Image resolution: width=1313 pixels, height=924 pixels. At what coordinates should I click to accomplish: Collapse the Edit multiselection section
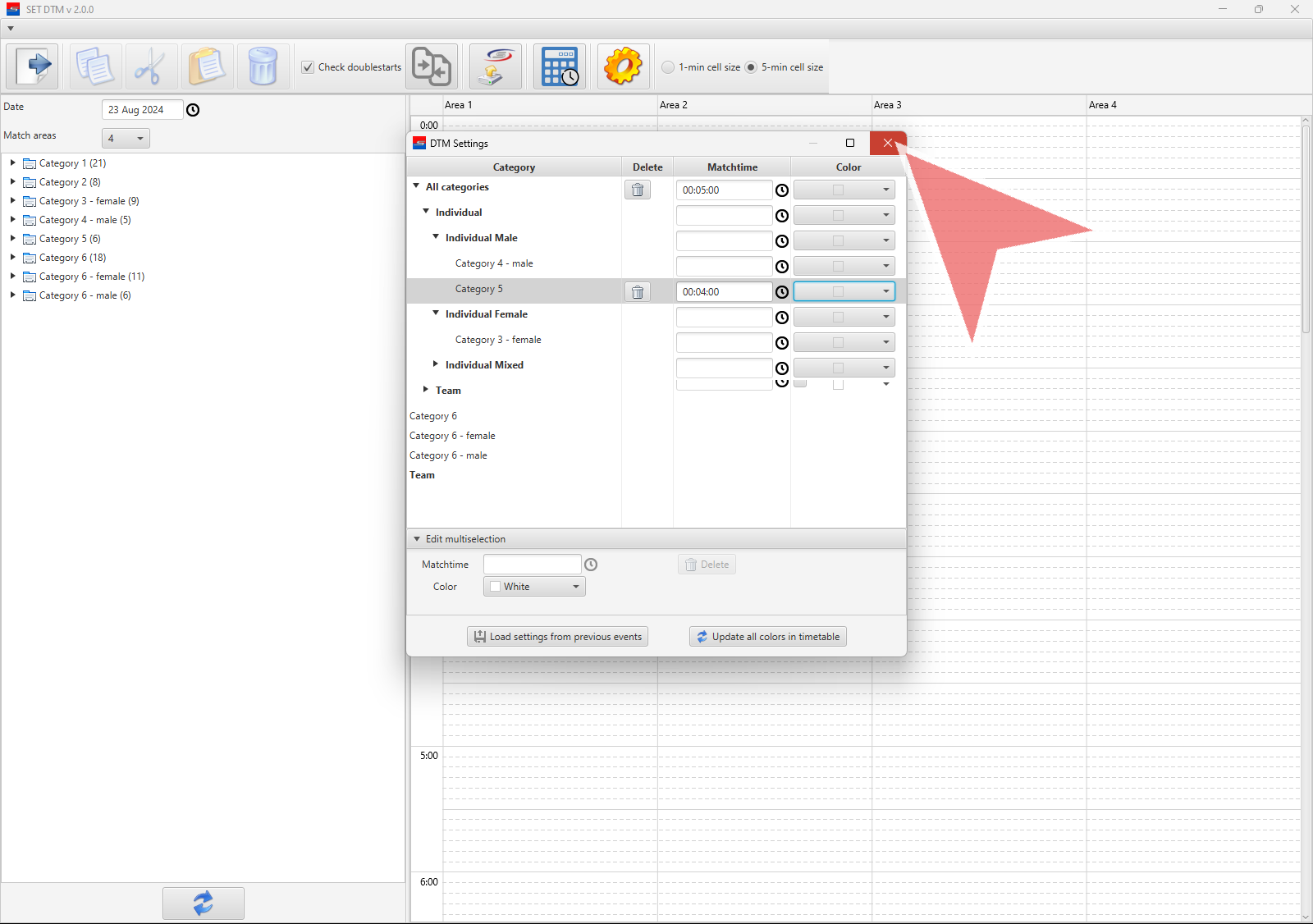(x=417, y=539)
